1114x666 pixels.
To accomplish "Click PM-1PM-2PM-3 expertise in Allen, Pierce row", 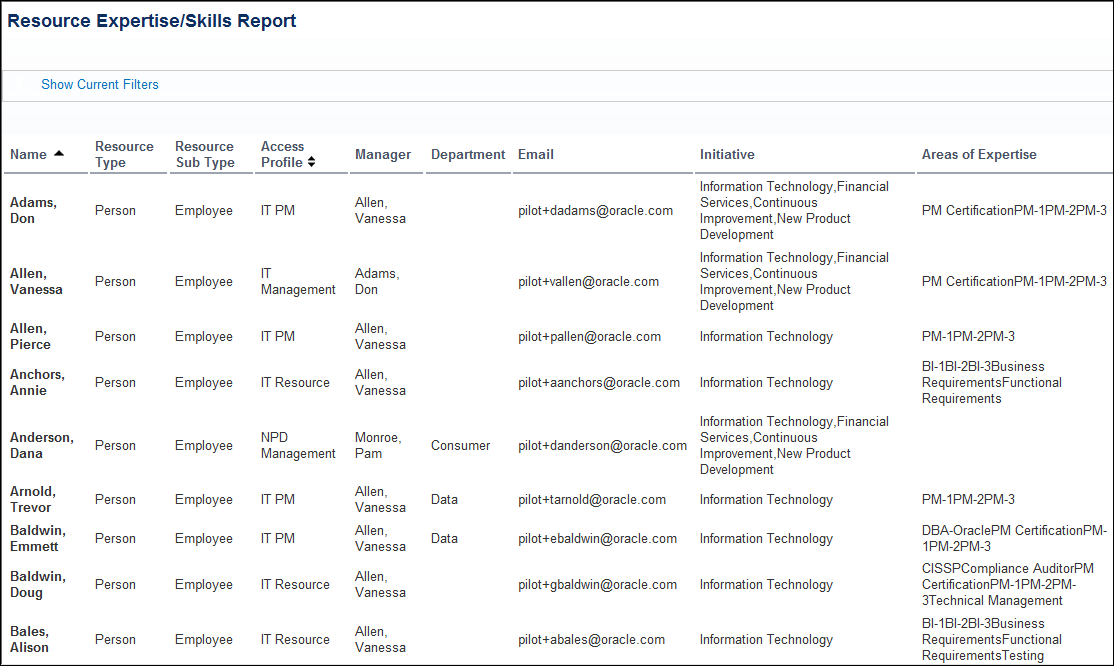I will (x=968, y=336).
